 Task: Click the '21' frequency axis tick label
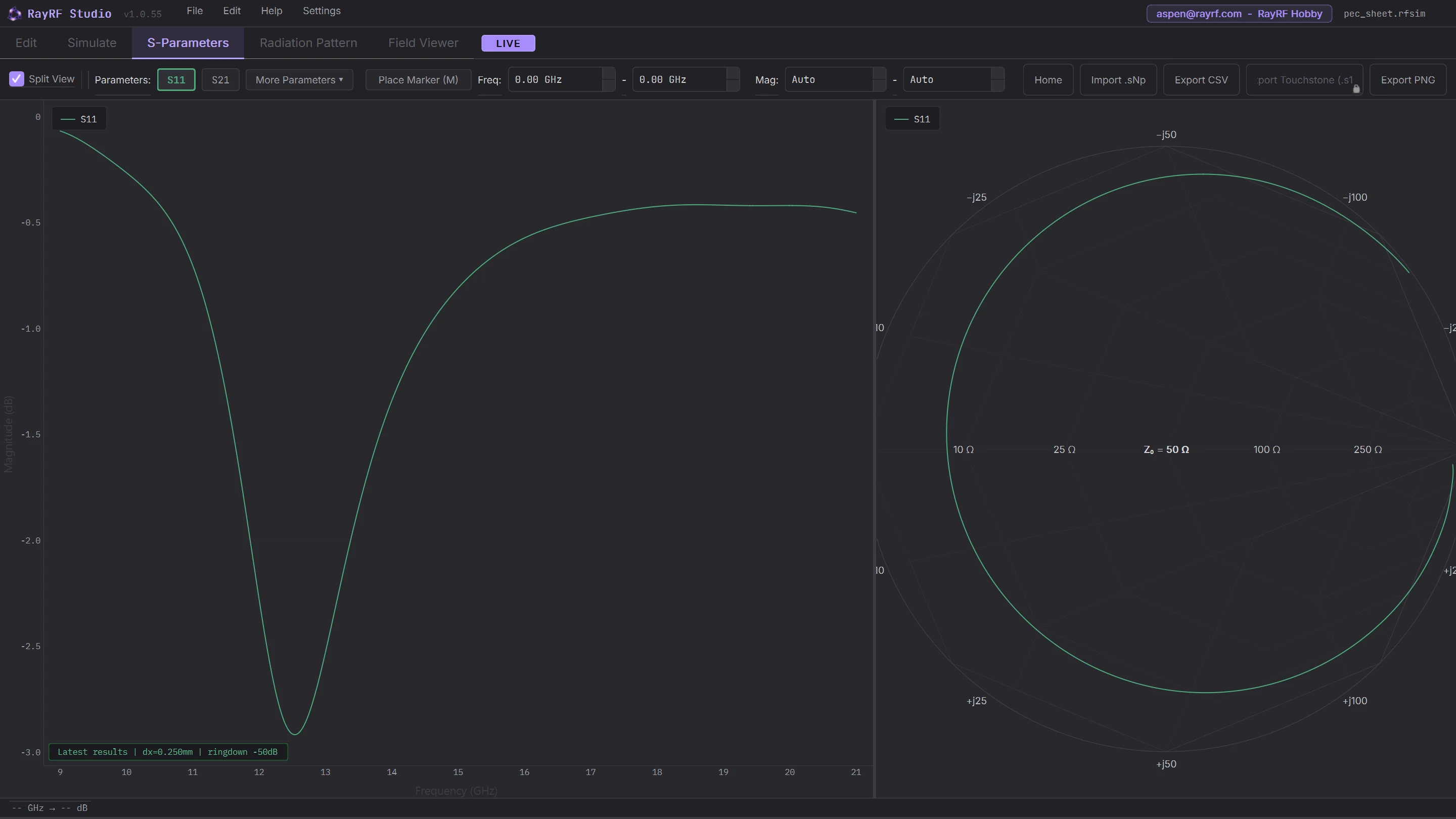pos(856,772)
